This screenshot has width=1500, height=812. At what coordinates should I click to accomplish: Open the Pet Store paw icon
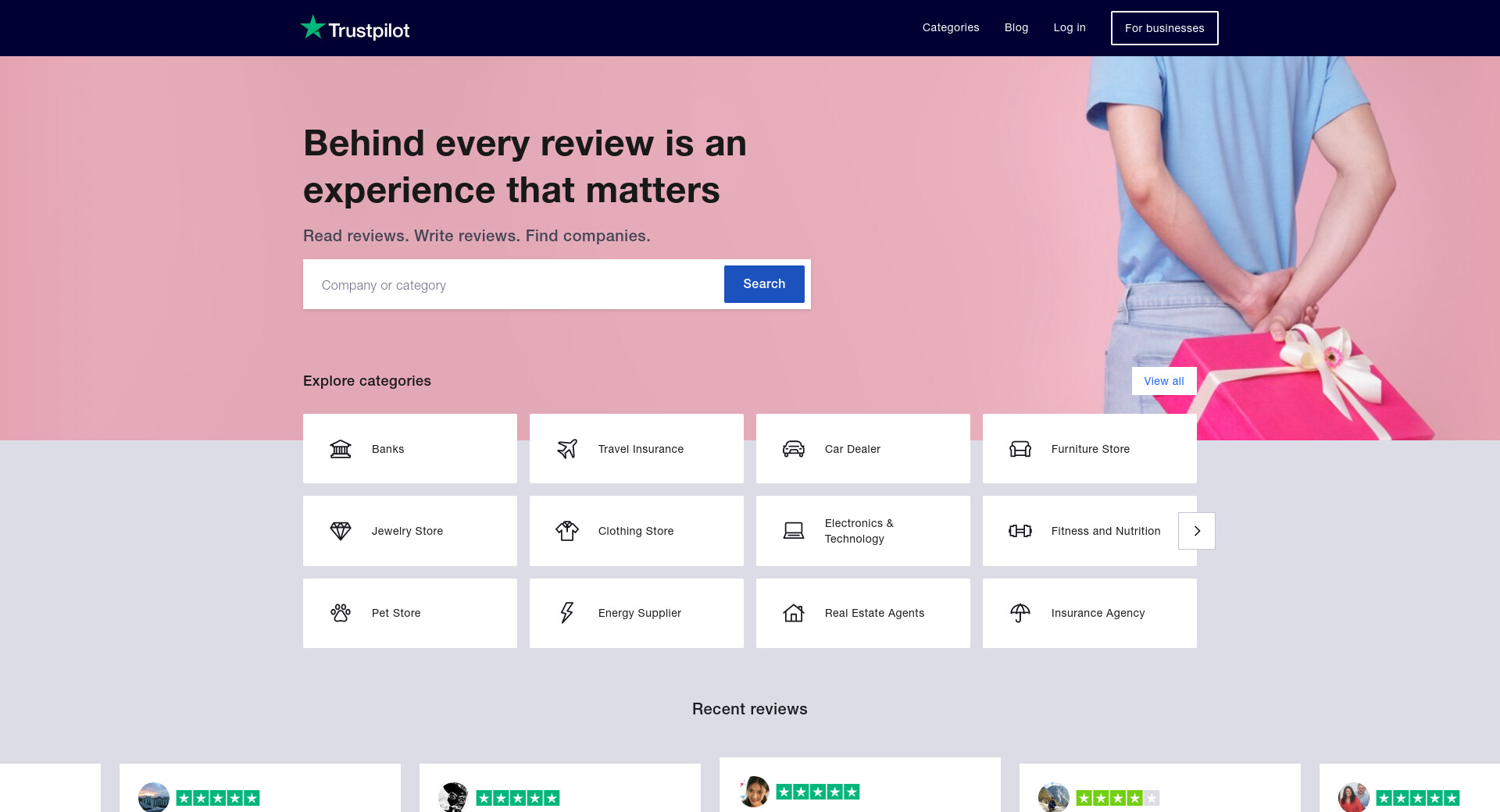coord(341,613)
